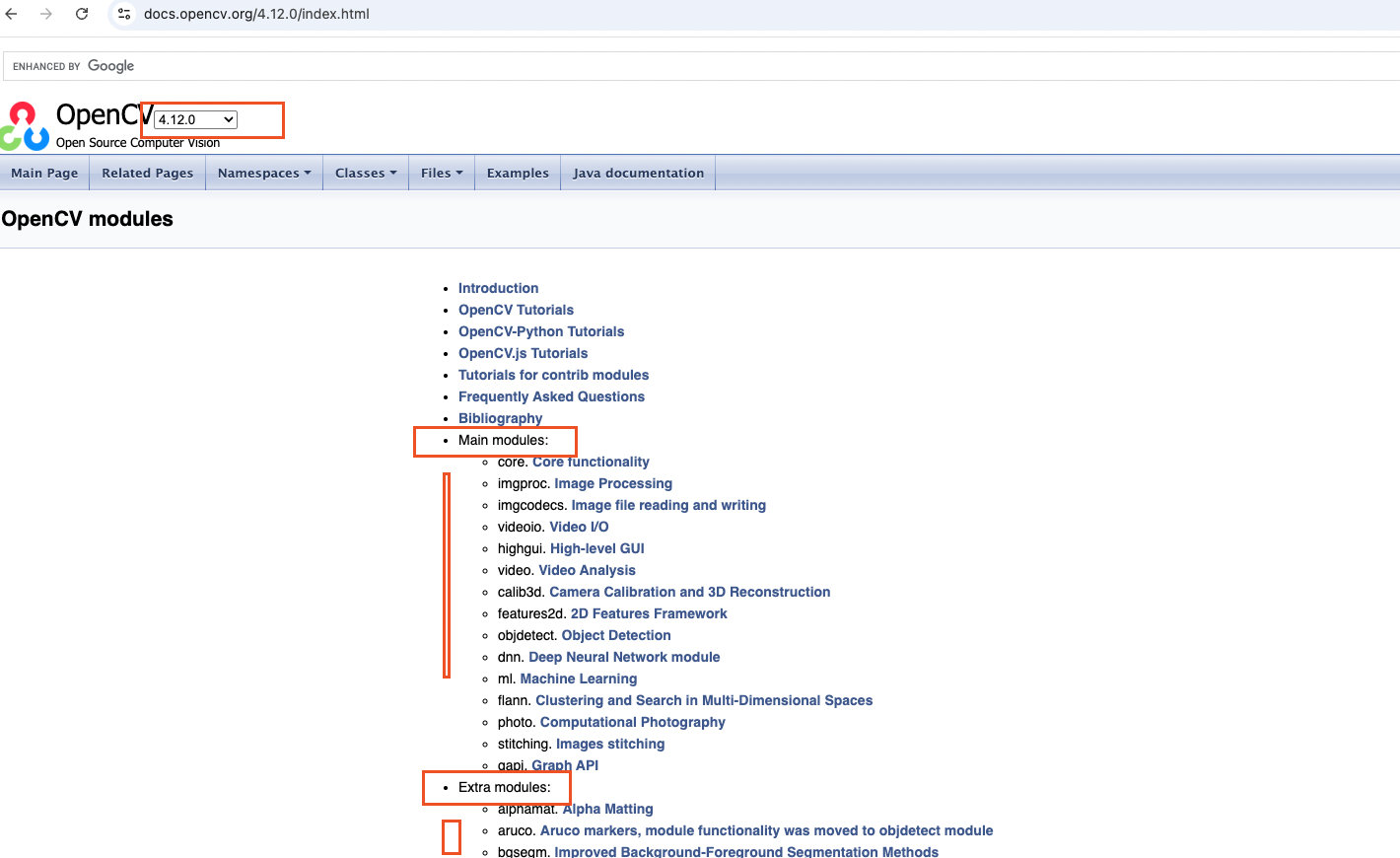The height and width of the screenshot is (858, 1400).
Task: Click the 'imgcodecs.' module name text
Action: 532,505
